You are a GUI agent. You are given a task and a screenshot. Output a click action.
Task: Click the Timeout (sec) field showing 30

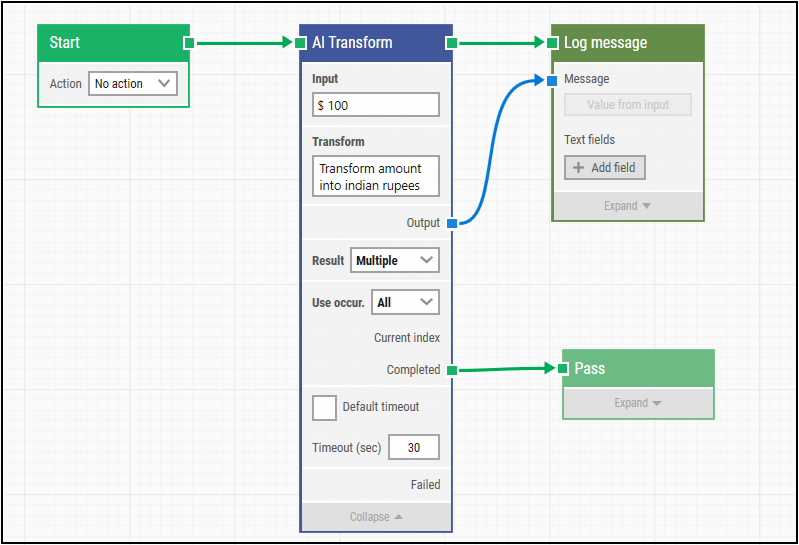413,448
